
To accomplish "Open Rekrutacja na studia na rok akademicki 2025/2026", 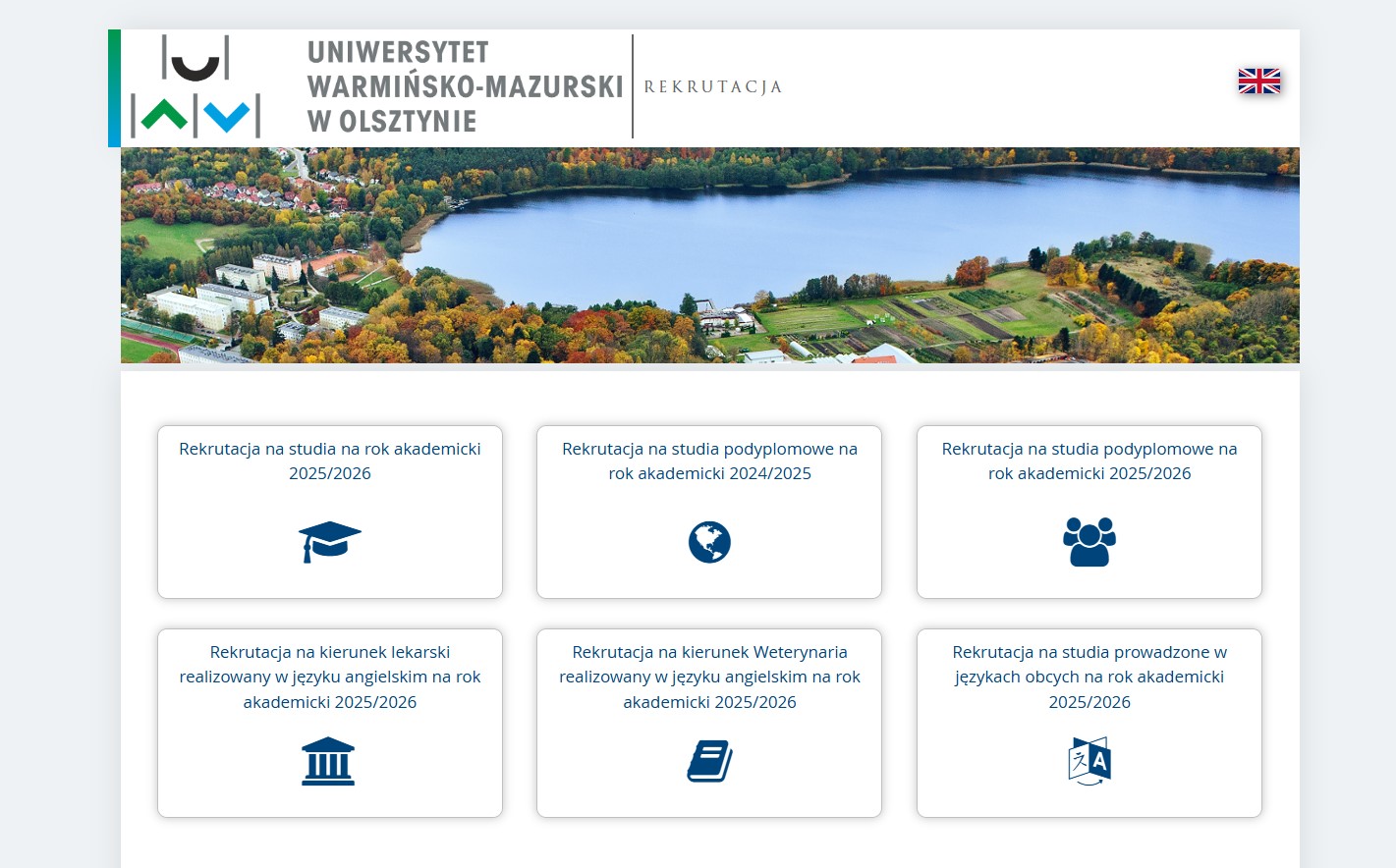I will (330, 461).
